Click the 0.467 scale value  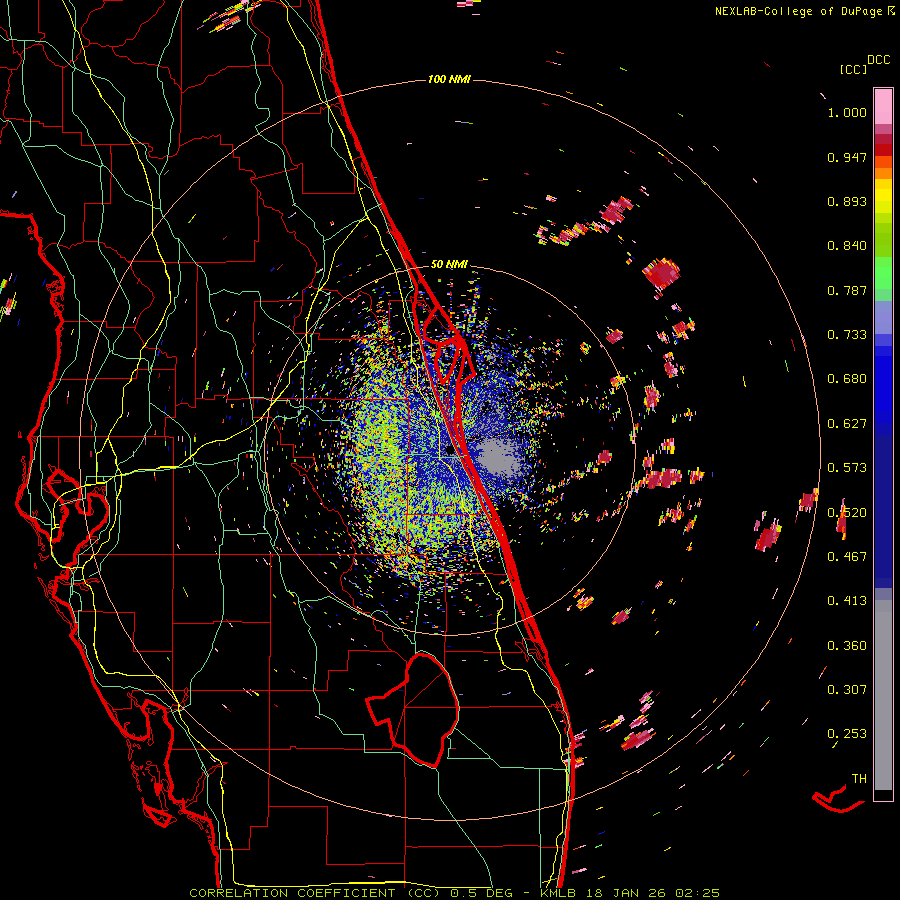(847, 557)
